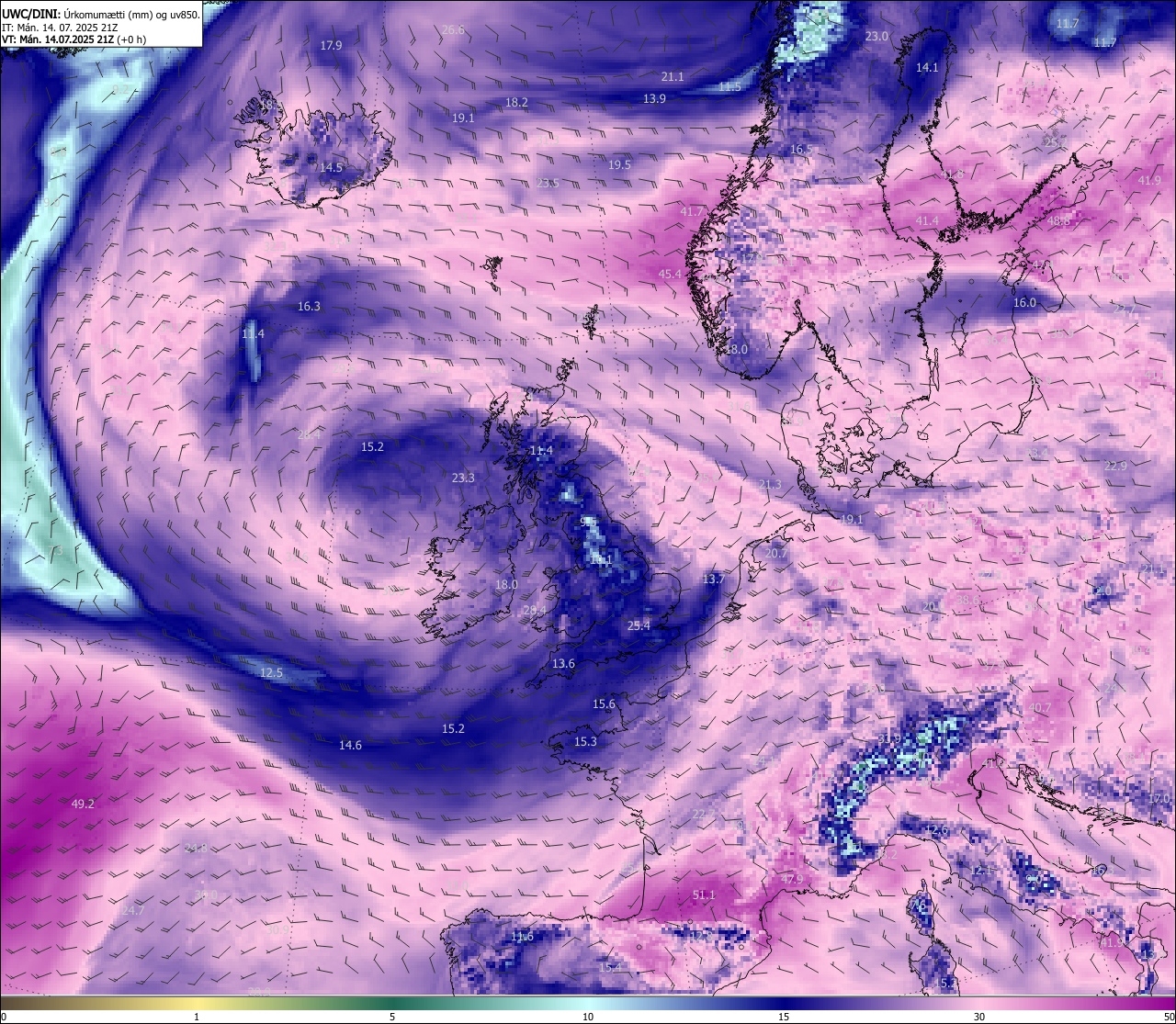The width and height of the screenshot is (1176, 1024).
Task: Click the 45.4 value west of Norway
Action: [x=670, y=274]
